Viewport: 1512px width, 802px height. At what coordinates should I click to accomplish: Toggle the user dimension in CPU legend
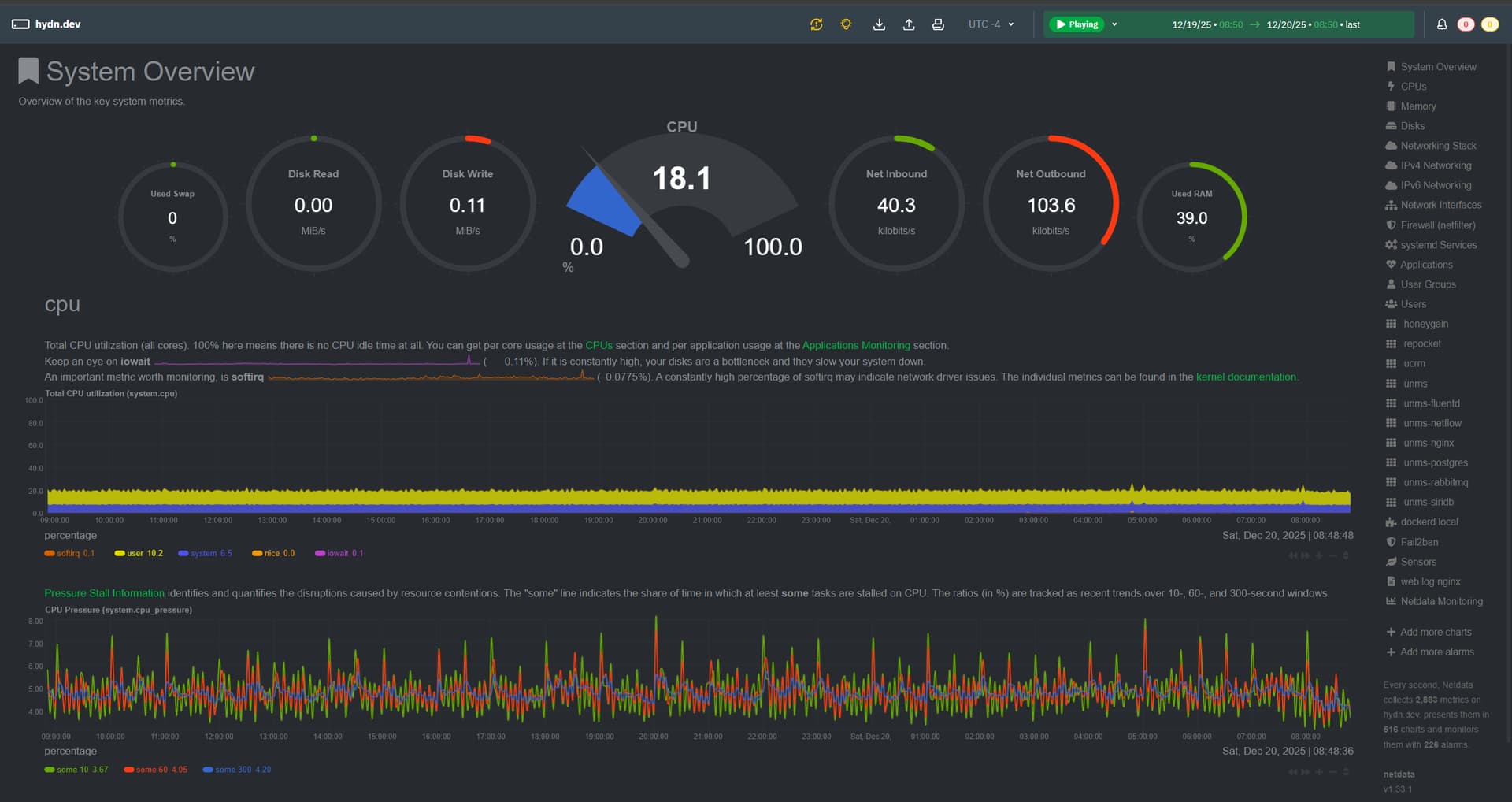(x=135, y=553)
